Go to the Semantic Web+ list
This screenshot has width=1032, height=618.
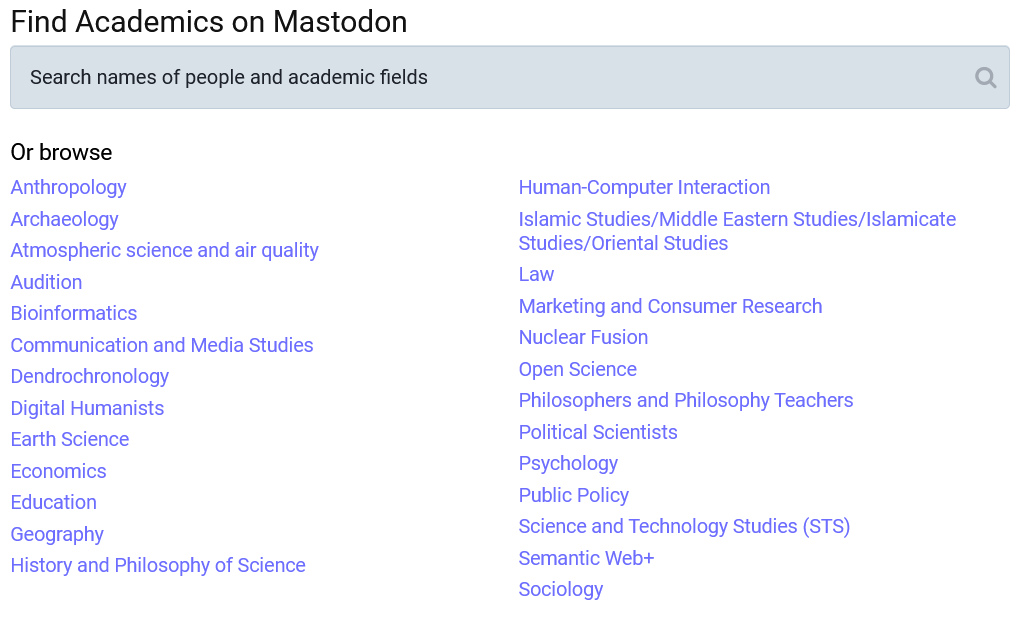pyautogui.click(x=586, y=558)
